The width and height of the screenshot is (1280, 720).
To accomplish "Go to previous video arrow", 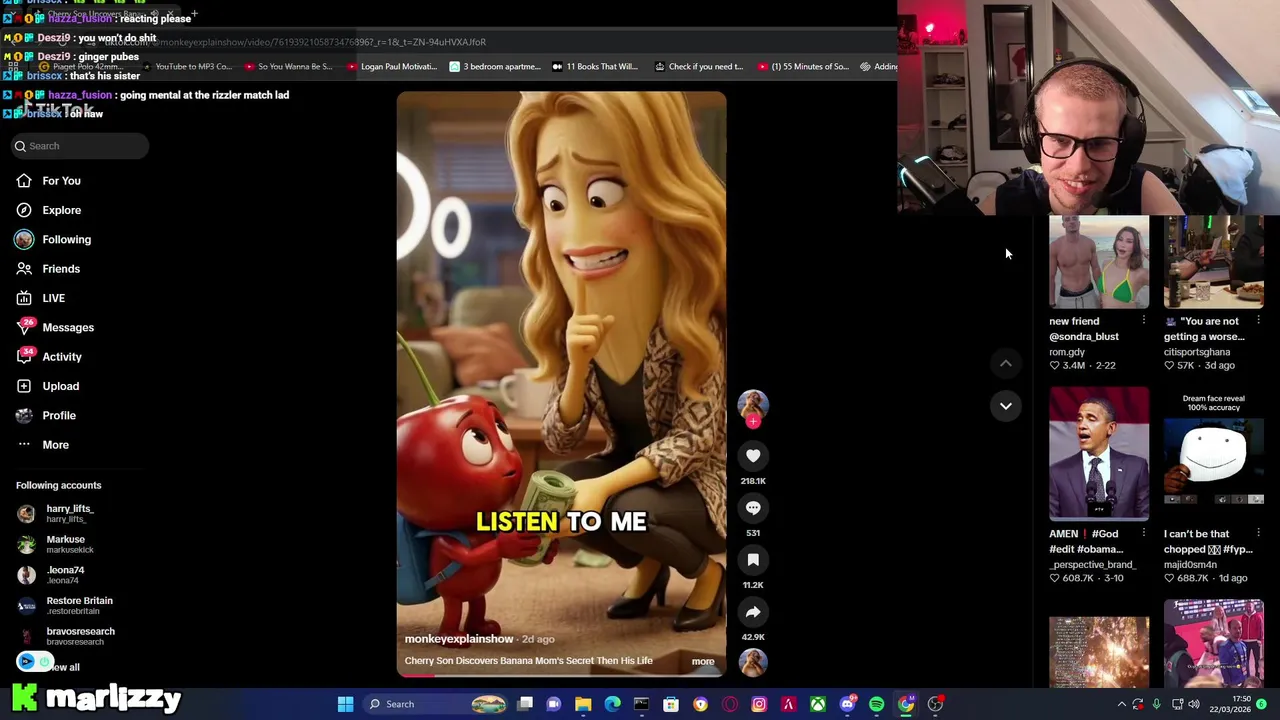I will point(1006,364).
